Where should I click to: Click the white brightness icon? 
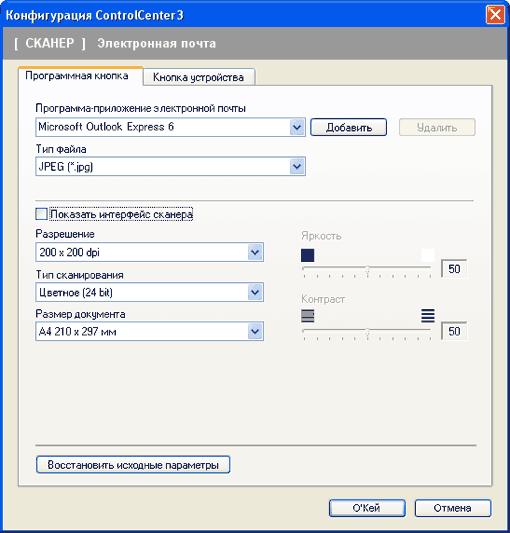point(428,255)
